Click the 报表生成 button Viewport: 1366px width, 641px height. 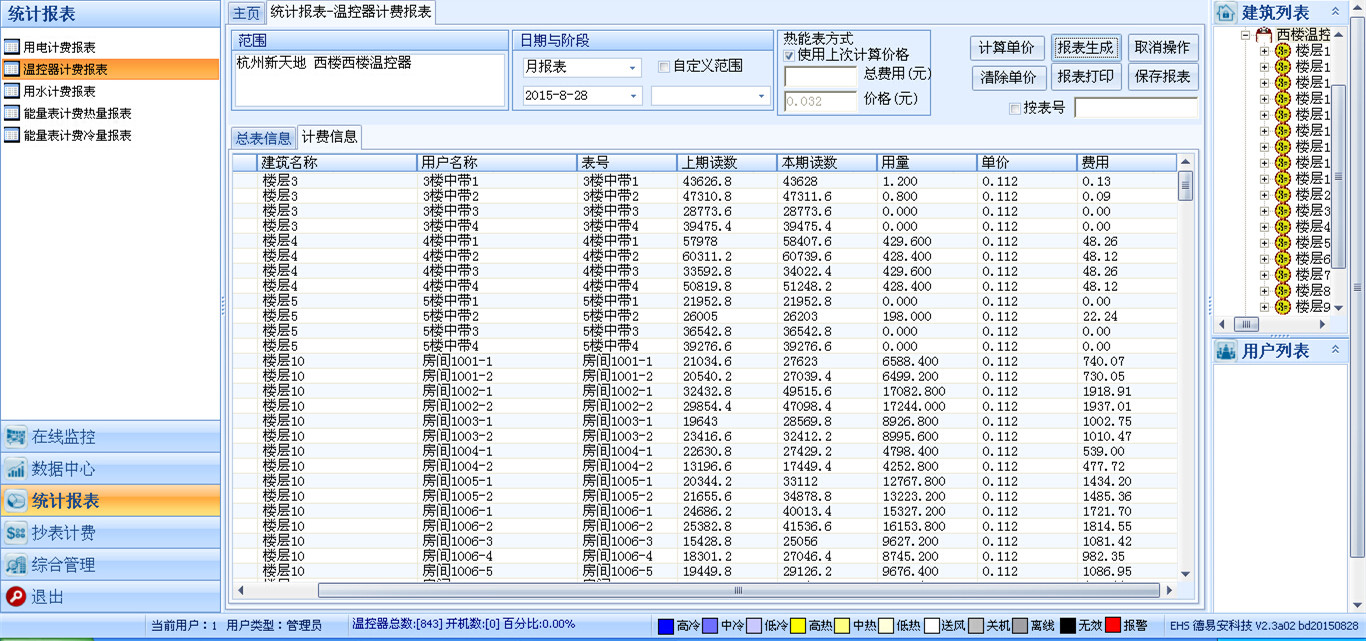pyautogui.click(x=1085, y=48)
